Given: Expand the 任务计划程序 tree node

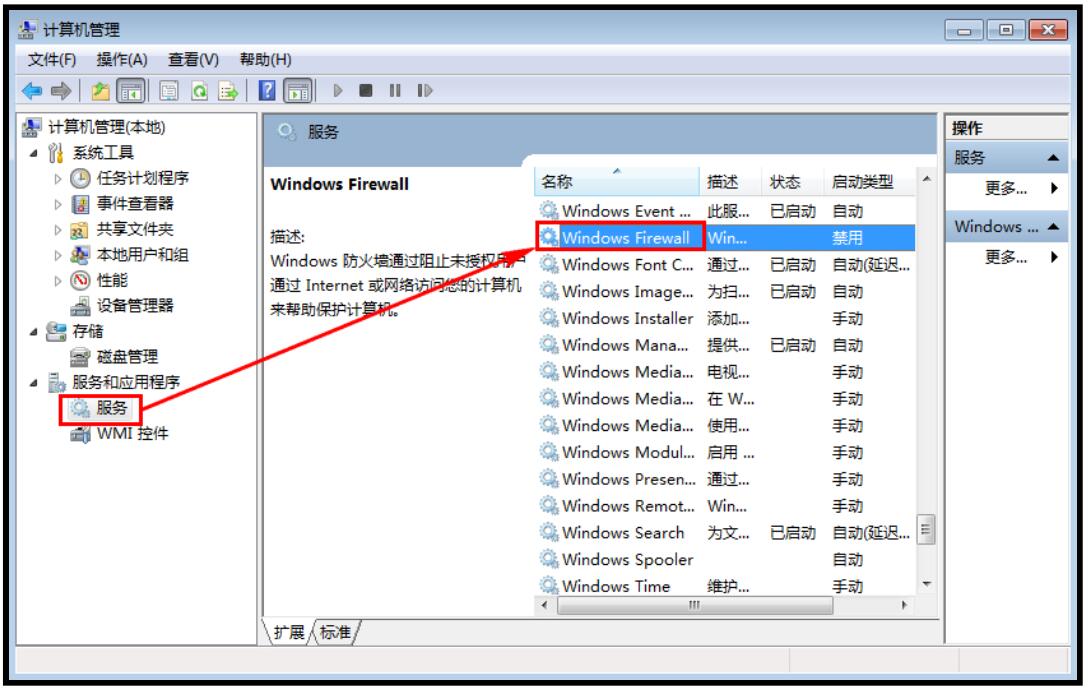Looking at the screenshot, I should [58, 179].
